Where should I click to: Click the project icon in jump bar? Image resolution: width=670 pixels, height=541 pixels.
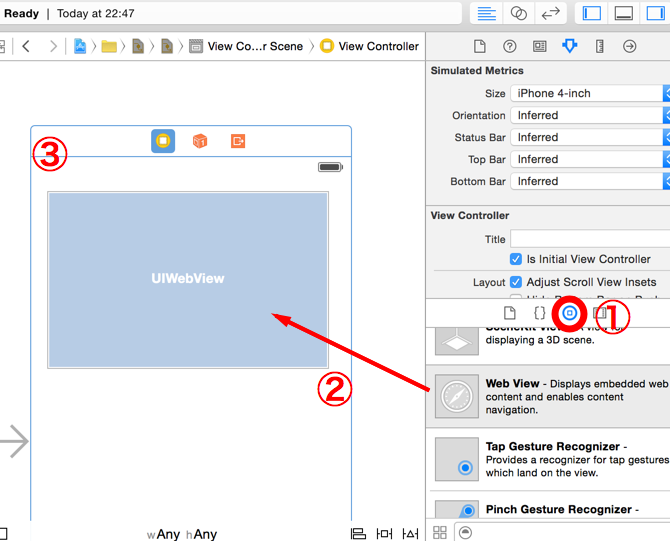pos(80,46)
